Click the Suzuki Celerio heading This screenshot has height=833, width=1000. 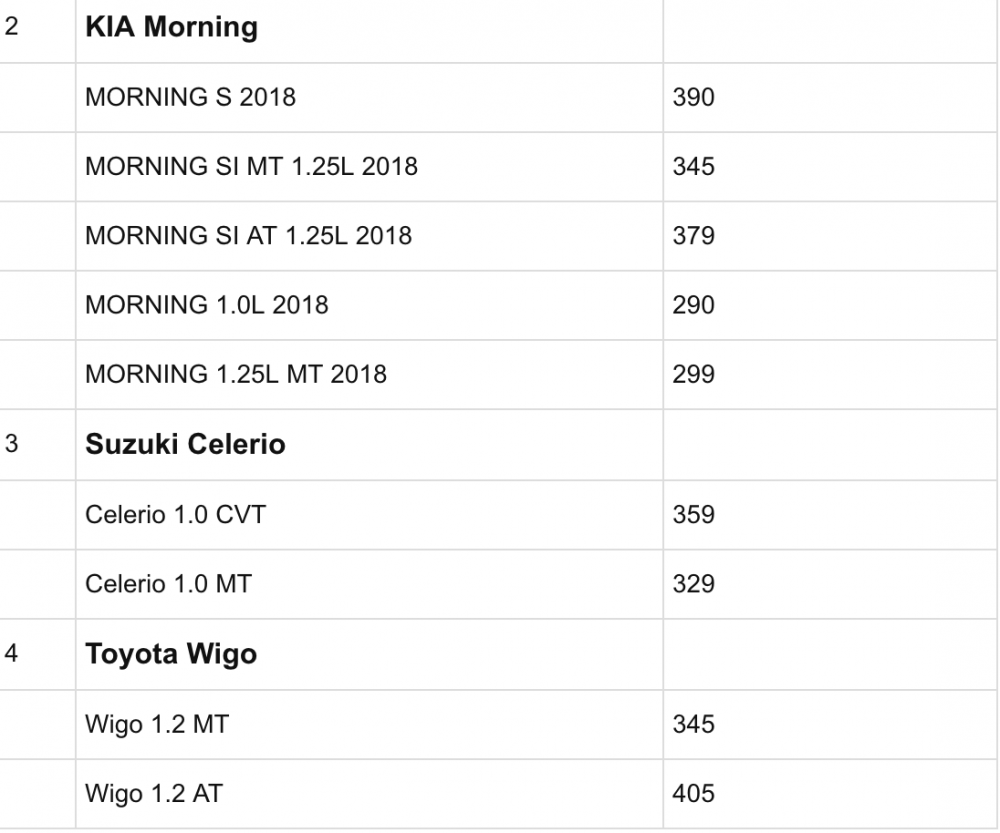pos(186,444)
